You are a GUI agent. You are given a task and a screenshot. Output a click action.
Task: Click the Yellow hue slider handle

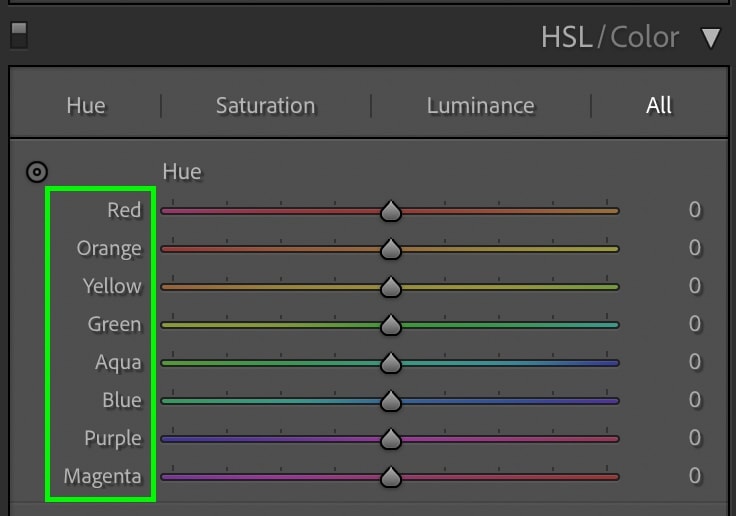pos(391,287)
